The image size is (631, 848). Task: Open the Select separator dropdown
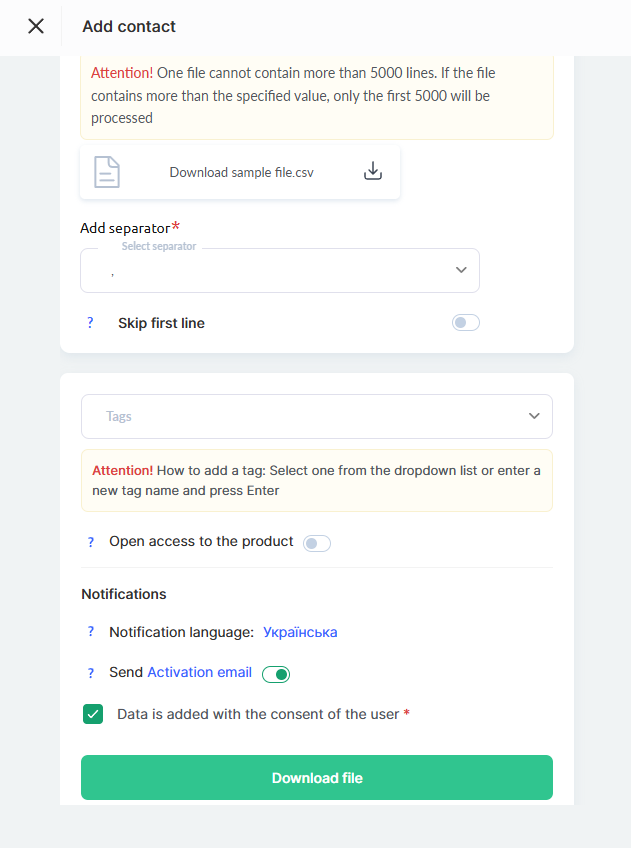(x=280, y=270)
